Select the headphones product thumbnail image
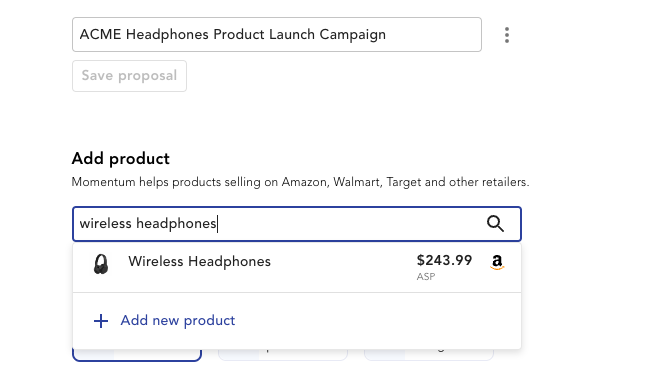This screenshot has height=374, width=670. tap(101, 264)
